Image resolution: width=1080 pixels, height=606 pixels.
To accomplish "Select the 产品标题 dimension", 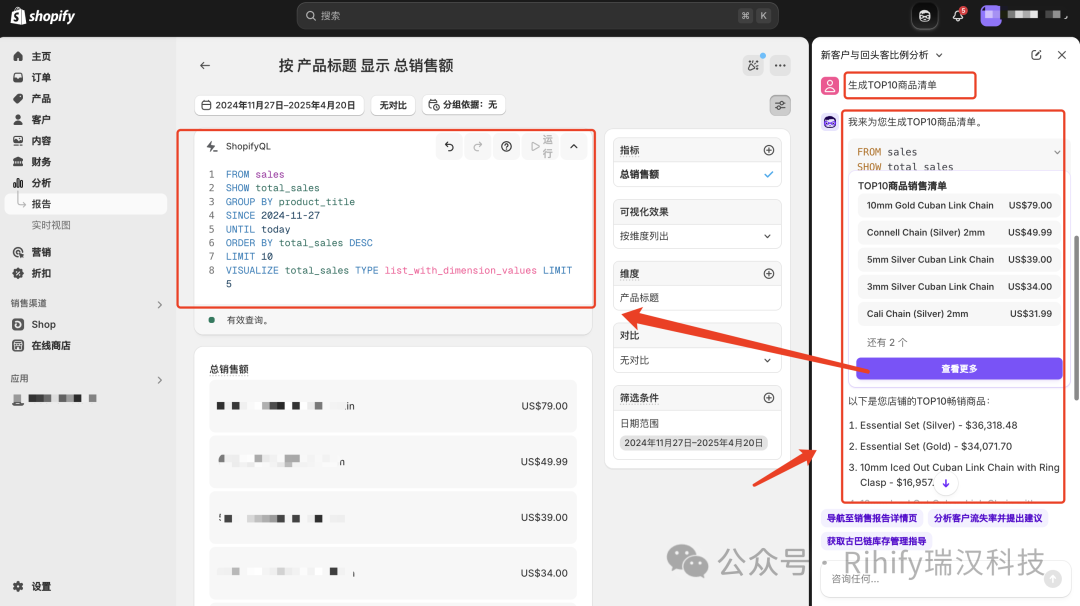I will coord(696,297).
